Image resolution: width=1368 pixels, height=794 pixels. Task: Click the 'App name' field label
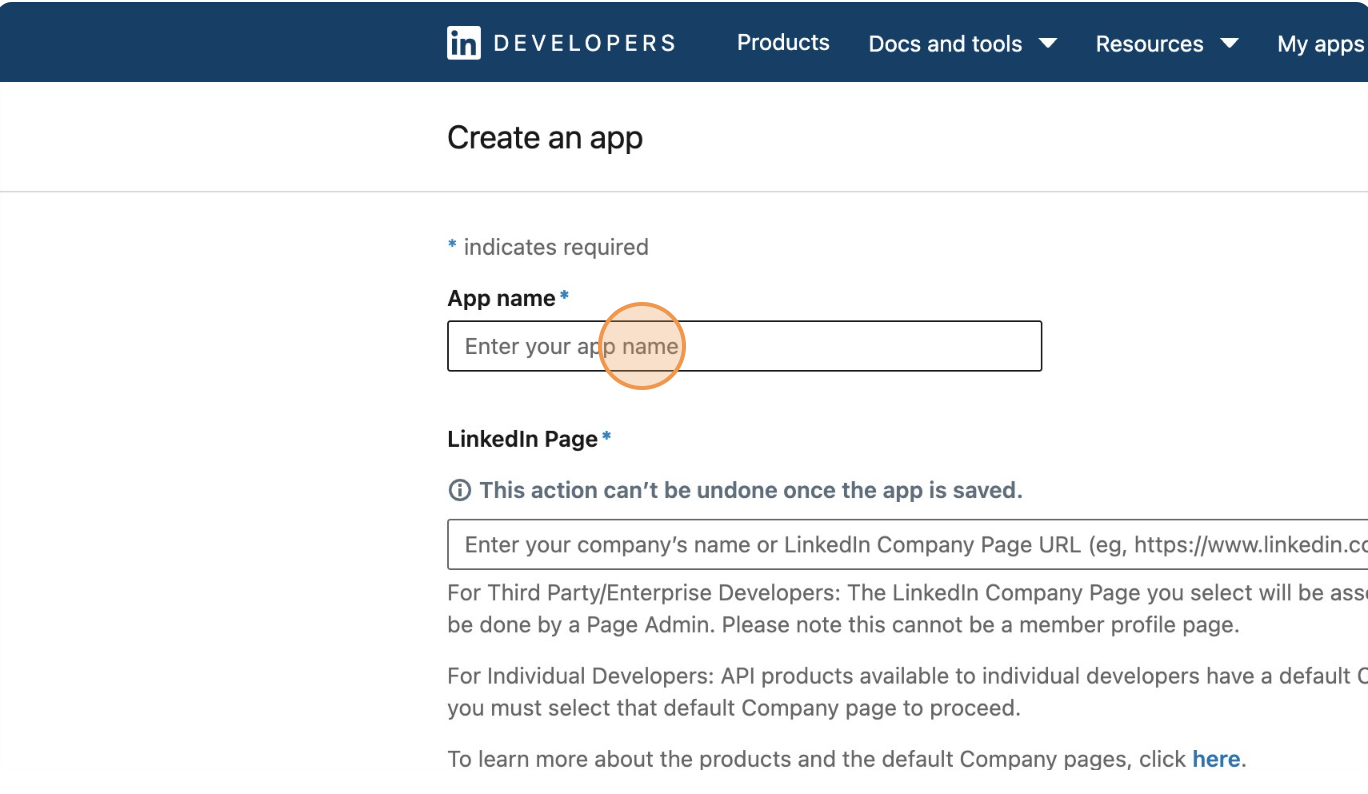tap(502, 298)
